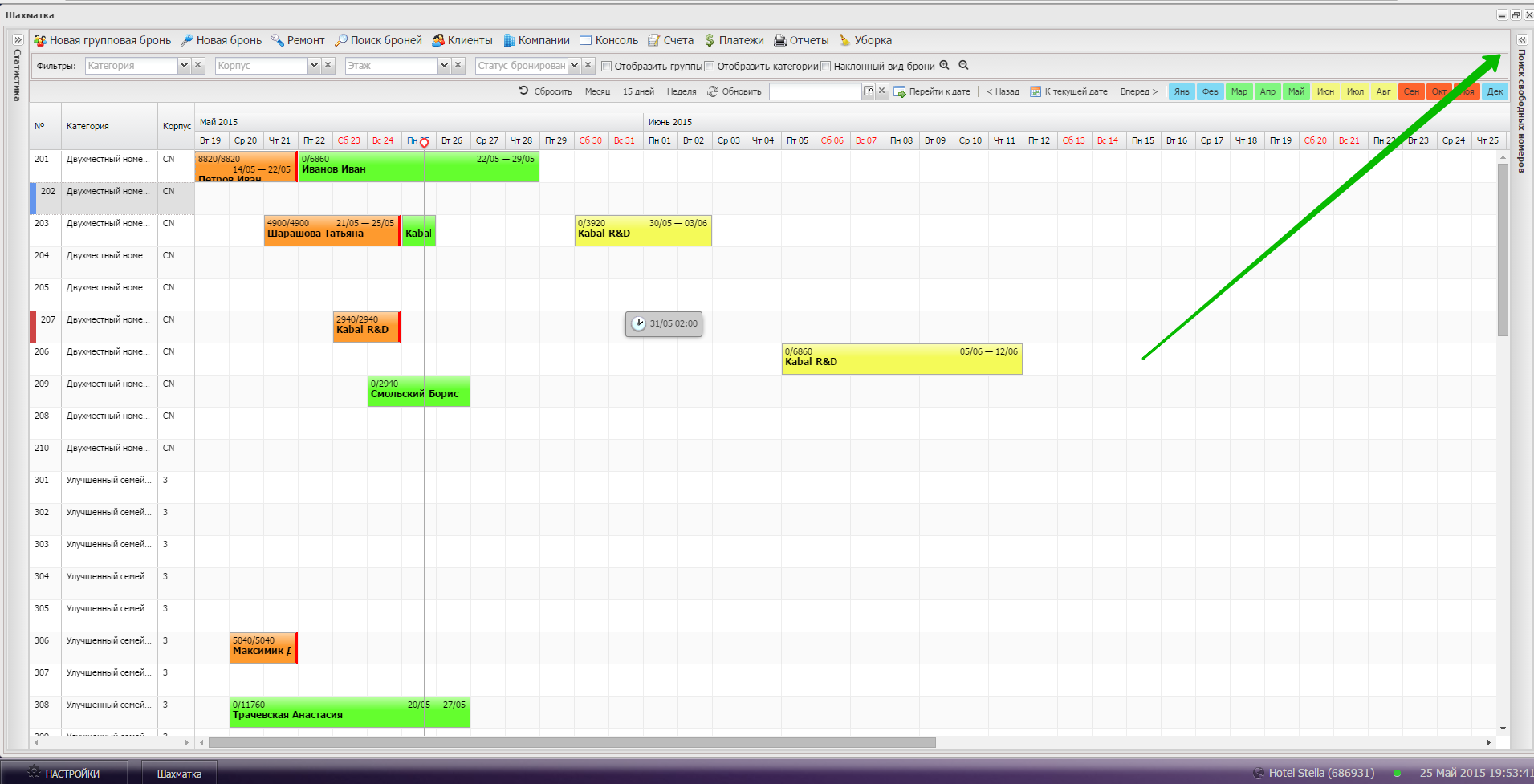Expand the Категория filter dropdown
Screen dimensions: 1534x784
click(184, 66)
